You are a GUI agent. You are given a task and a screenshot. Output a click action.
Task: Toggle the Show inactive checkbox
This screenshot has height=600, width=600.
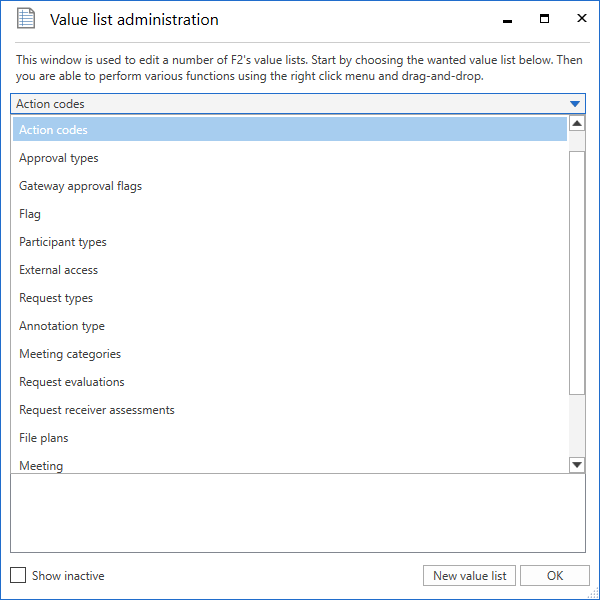(x=18, y=576)
